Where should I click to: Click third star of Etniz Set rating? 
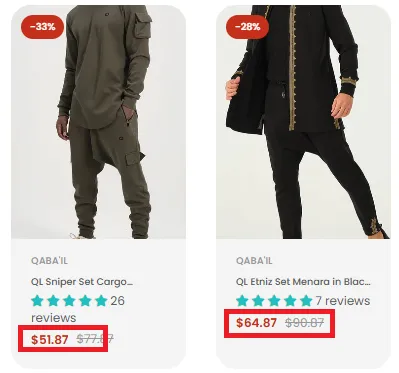pyautogui.click(x=274, y=301)
